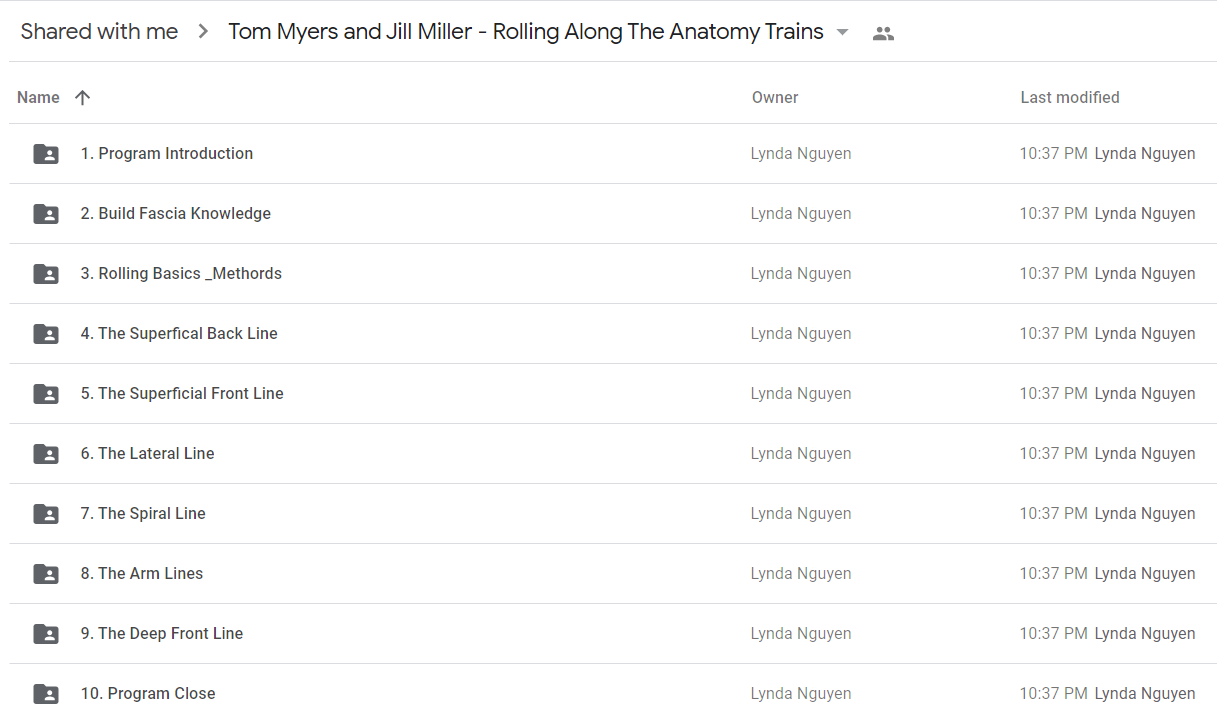Select the 5. The Superficial Front Line folder
This screenshot has width=1217, height=716.
pyautogui.click(x=182, y=394)
